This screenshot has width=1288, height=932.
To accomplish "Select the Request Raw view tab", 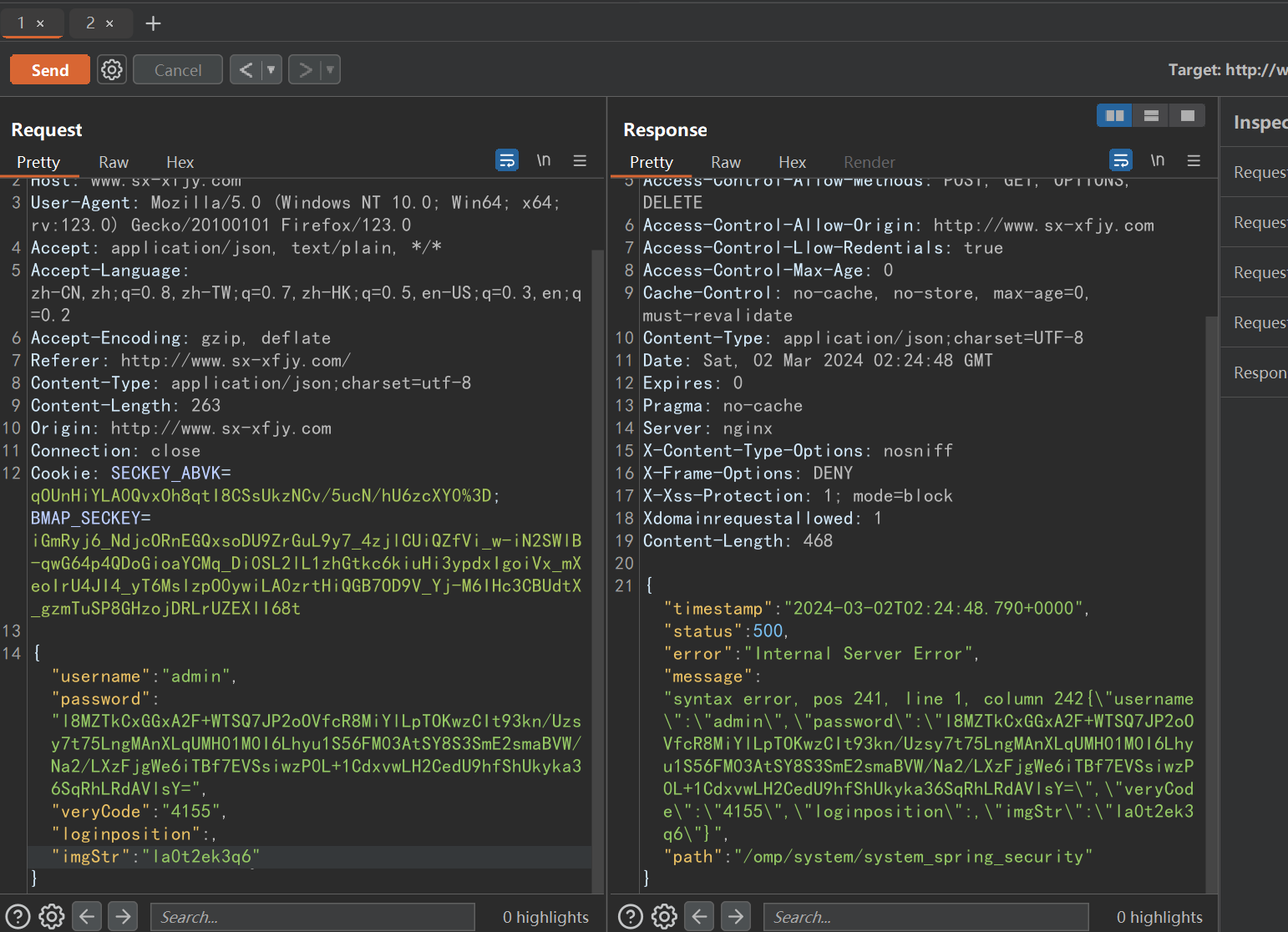I will pos(114,162).
